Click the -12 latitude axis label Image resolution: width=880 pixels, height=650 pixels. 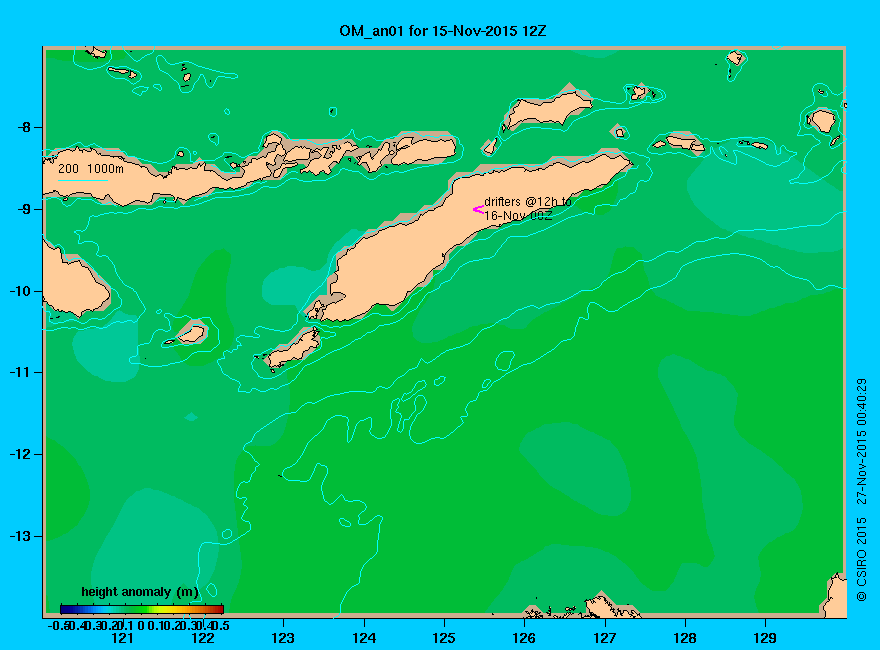[x=21, y=454]
